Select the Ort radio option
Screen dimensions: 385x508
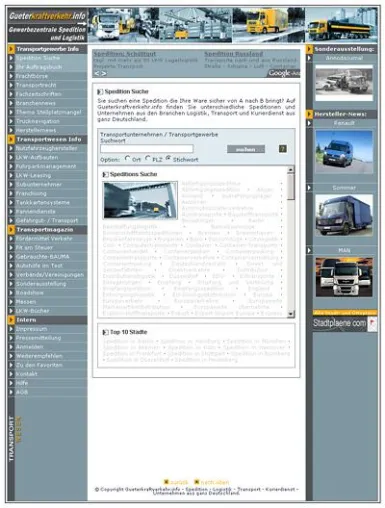[x=127, y=158]
